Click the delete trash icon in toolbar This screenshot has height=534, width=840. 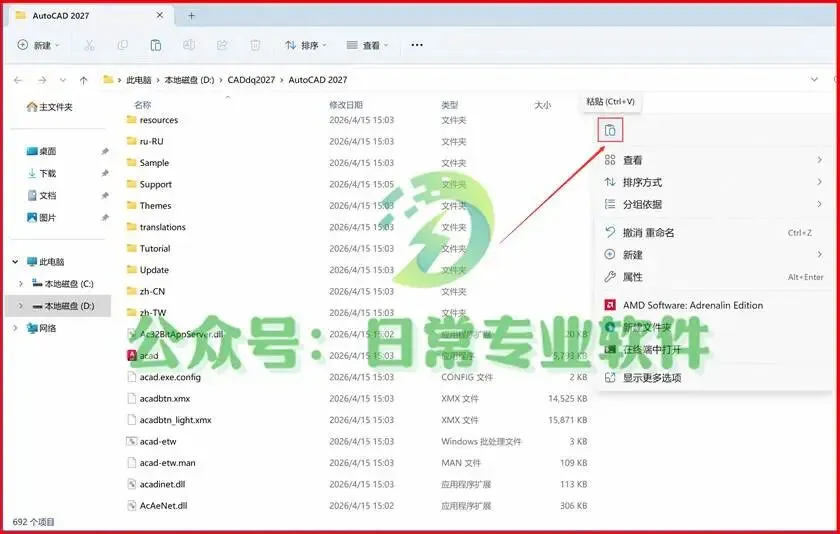(x=256, y=46)
